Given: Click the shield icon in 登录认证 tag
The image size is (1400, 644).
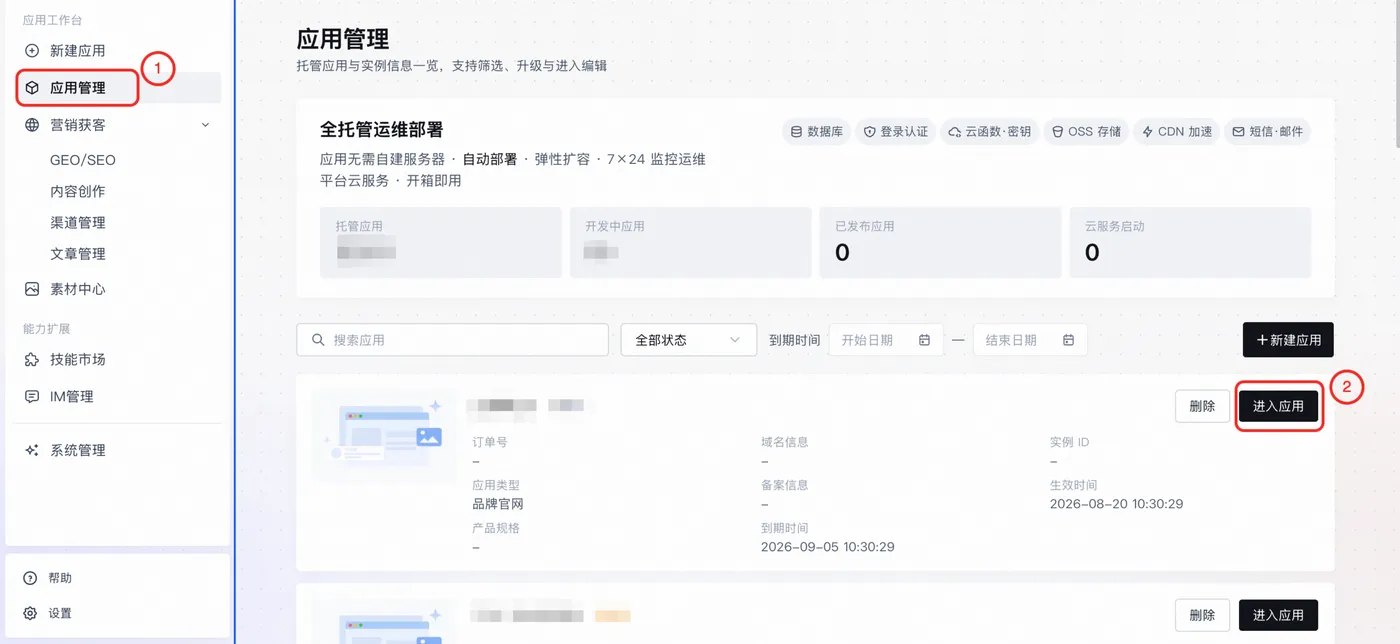Looking at the screenshot, I should pos(870,132).
